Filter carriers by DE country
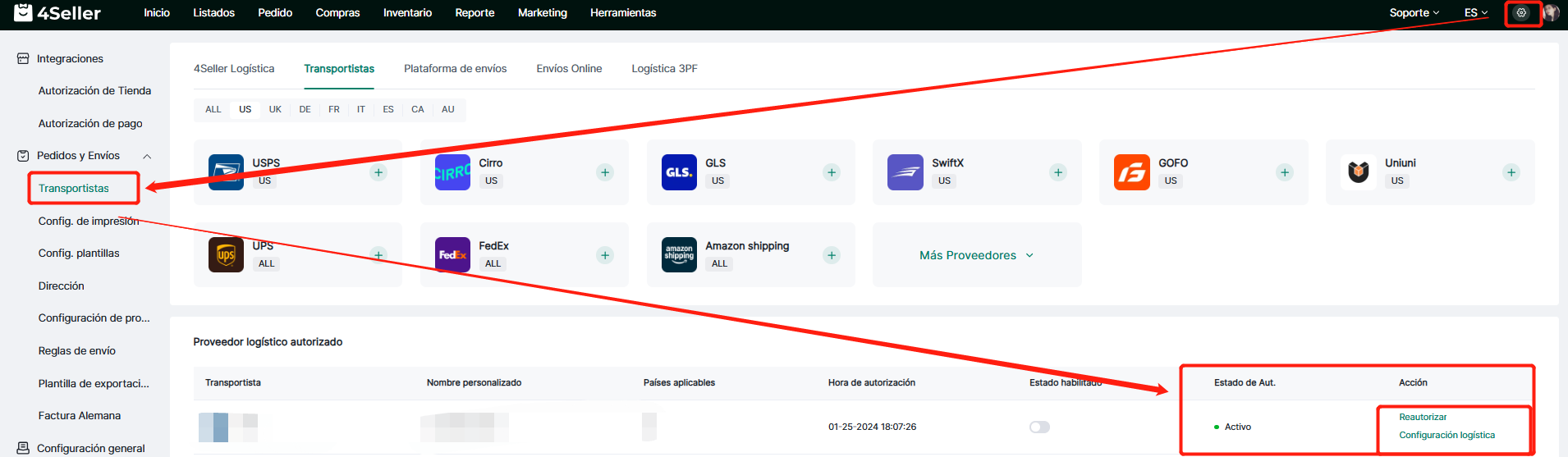 tap(305, 109)
